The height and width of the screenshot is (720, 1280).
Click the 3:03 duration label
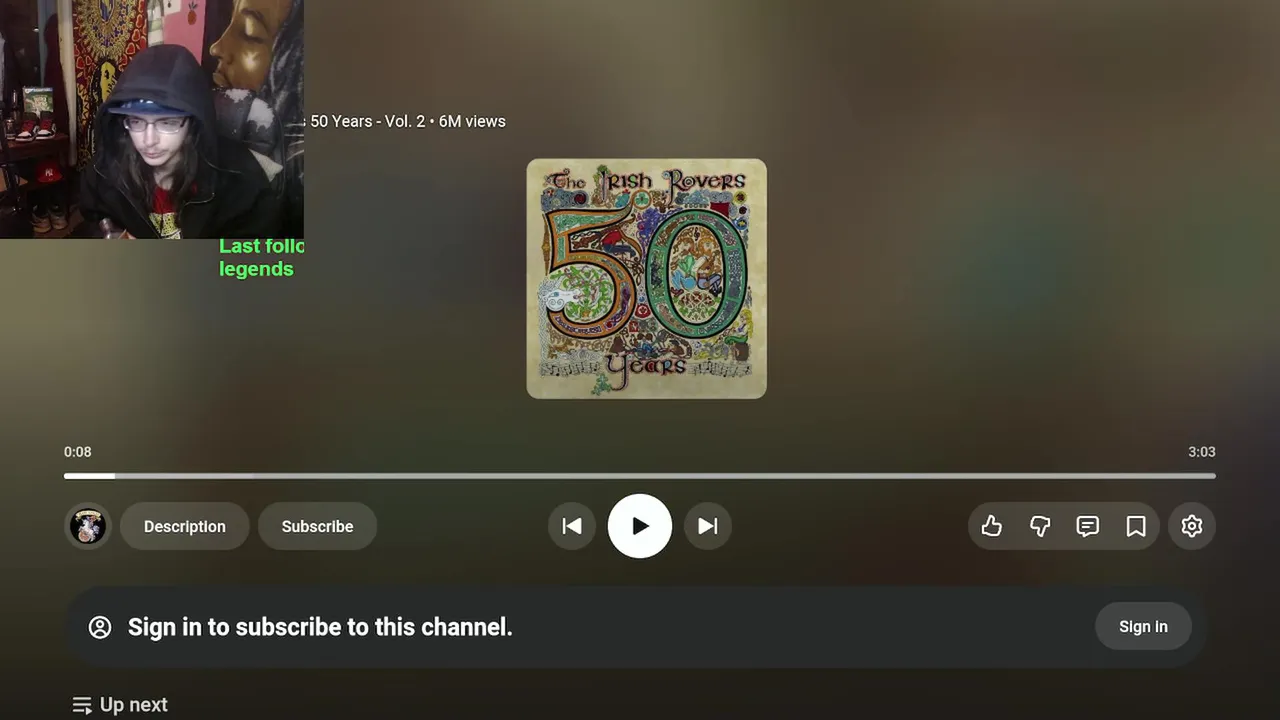[x=1201, y=452]
